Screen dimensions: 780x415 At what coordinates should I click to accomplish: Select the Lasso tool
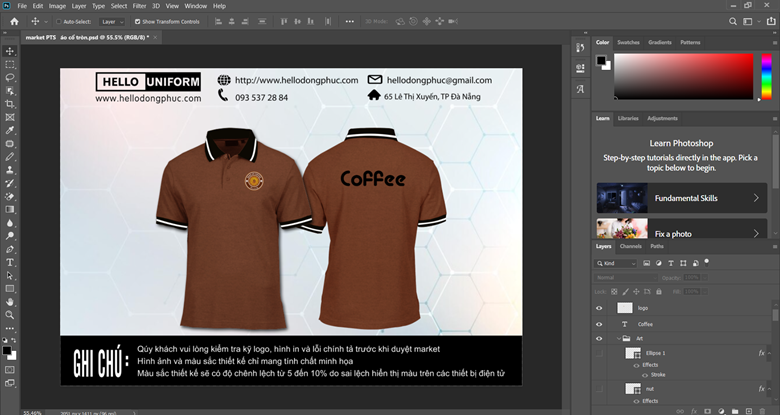coord(10,77)
